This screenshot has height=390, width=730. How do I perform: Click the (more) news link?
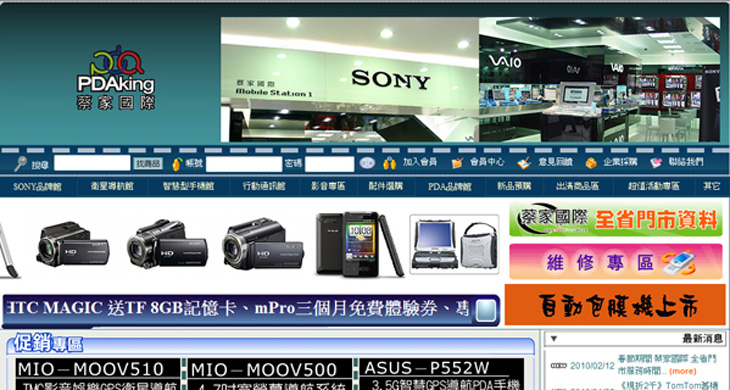tap(683, 371)
